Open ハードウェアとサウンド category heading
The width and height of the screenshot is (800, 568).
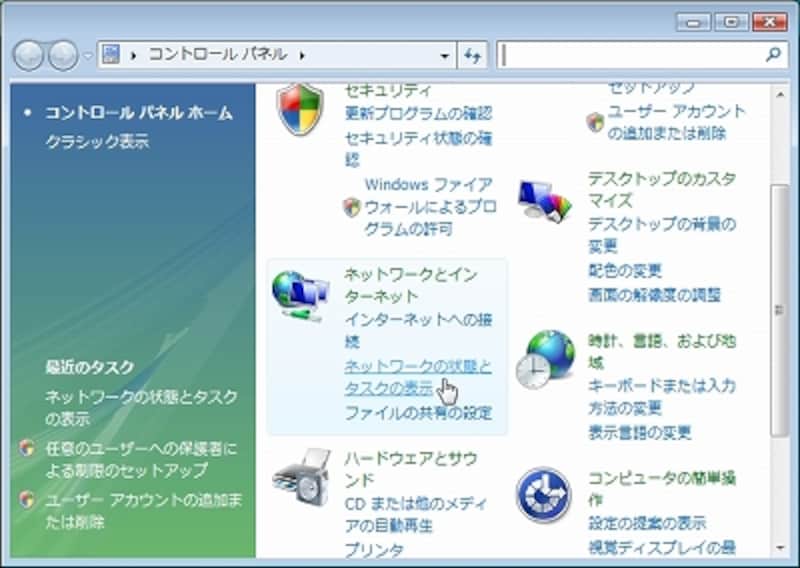pyautogui.click(x=411, y=469)
